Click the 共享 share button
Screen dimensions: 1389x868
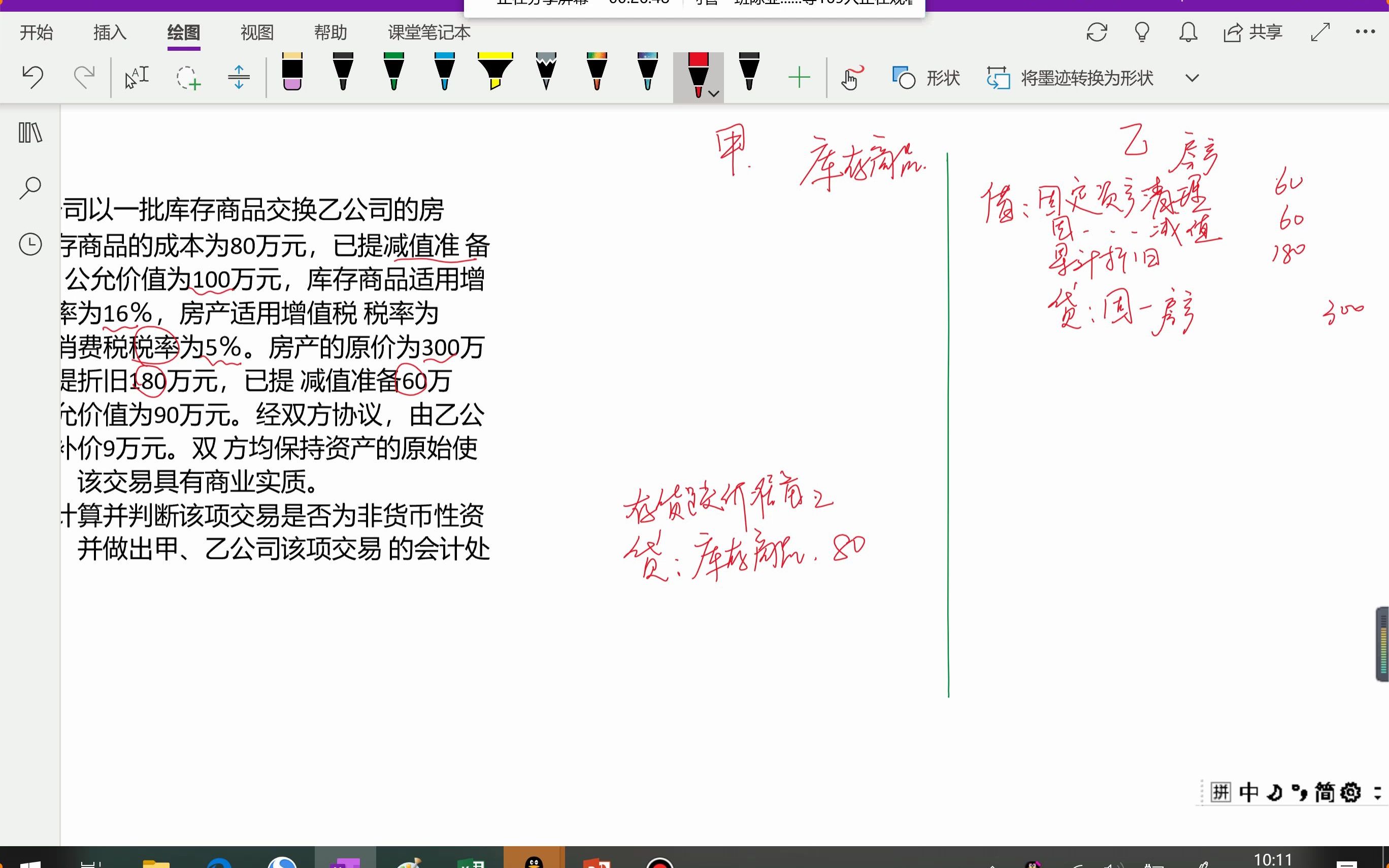click(1254, 32)
